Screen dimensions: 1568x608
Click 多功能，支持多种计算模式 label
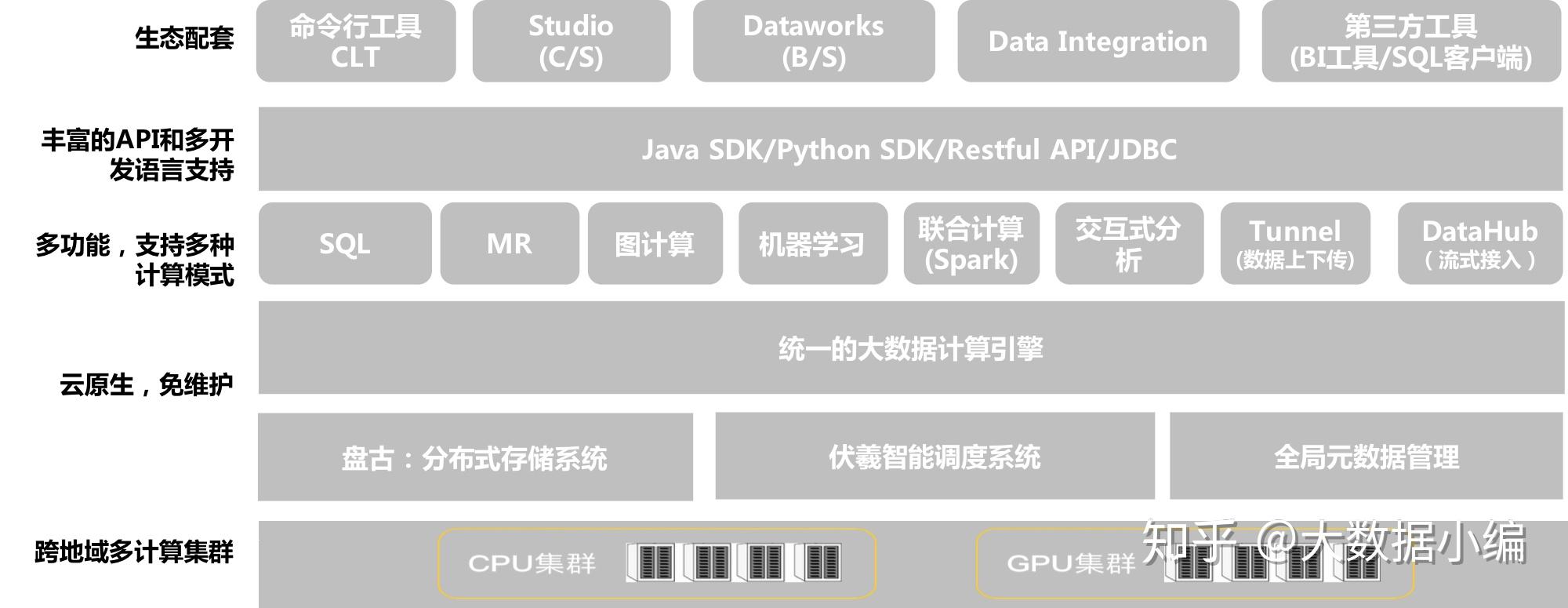[x=135, y=260]
